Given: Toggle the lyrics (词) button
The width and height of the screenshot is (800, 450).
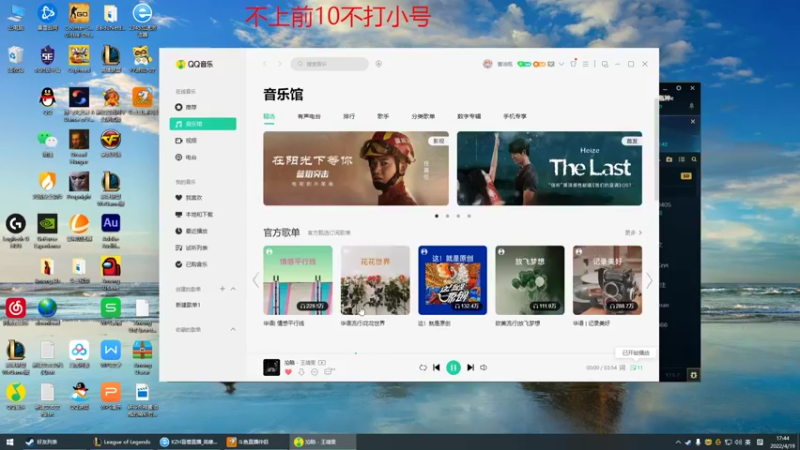Looking at the screenshot, I should point(622,368).
